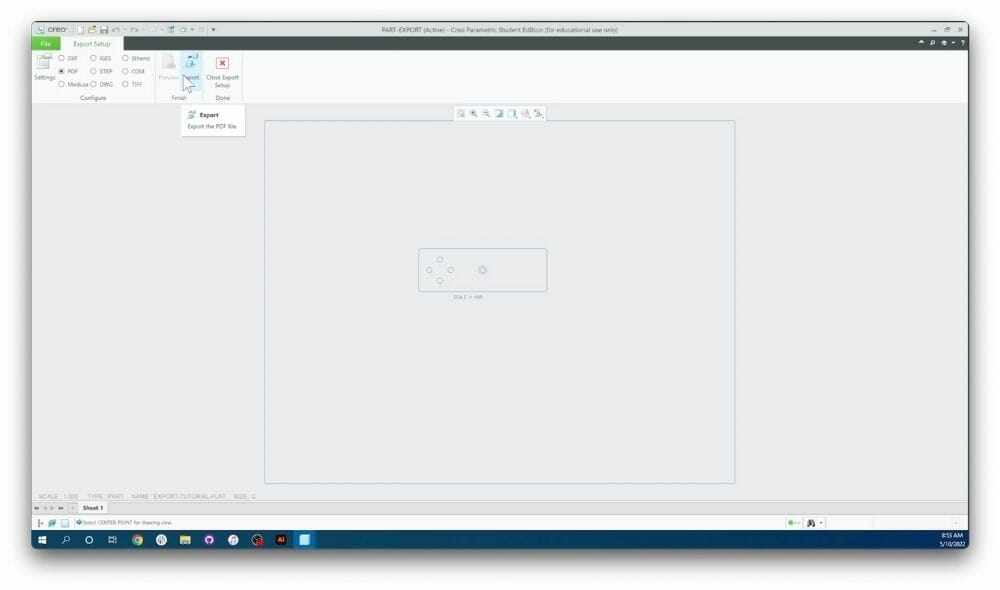Select the Zoom Out tool above the drawing
The height and width of the screenshot is (590, 1000).
tap(485, 114)
